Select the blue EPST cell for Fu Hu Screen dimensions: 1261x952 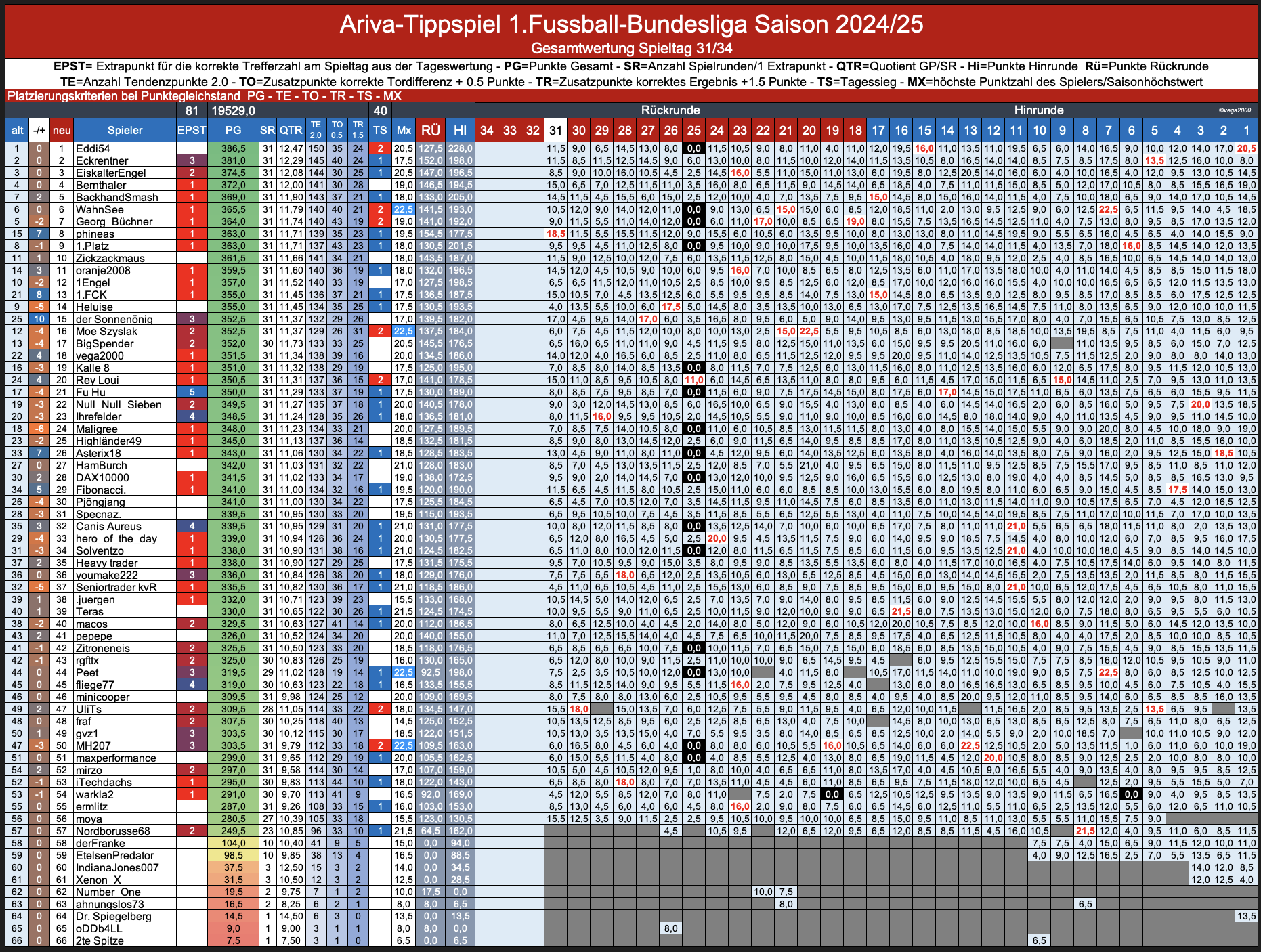pos(192,392)
